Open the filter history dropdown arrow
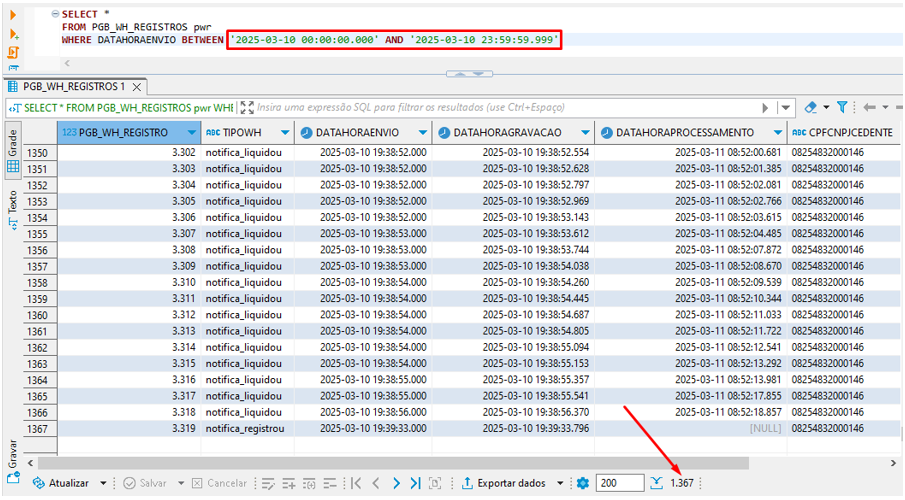 click(x=786, y=108)
